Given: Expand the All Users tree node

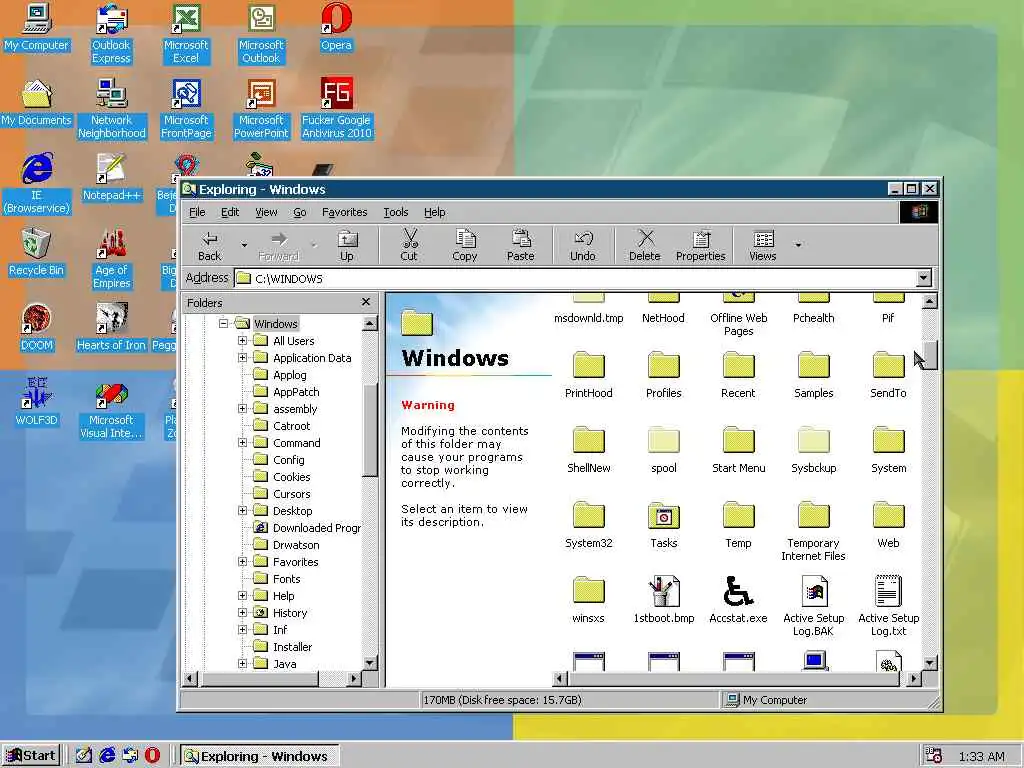Looking at the screenshot, I should click(x=242, y=340).
